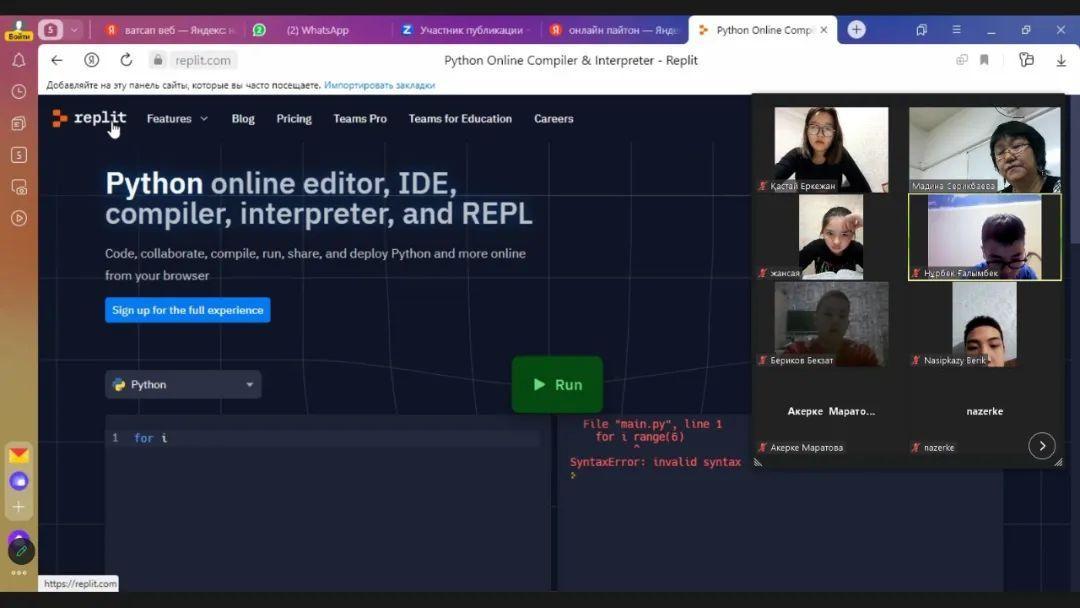1080x608 pixels.
Task: Switch to the (2) WhatsApp tab
Action: coord(318,30)
